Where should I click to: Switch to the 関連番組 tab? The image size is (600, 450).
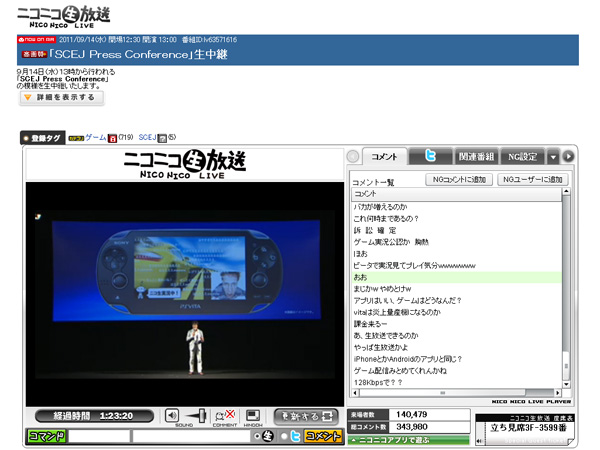[x=476, y=157]
